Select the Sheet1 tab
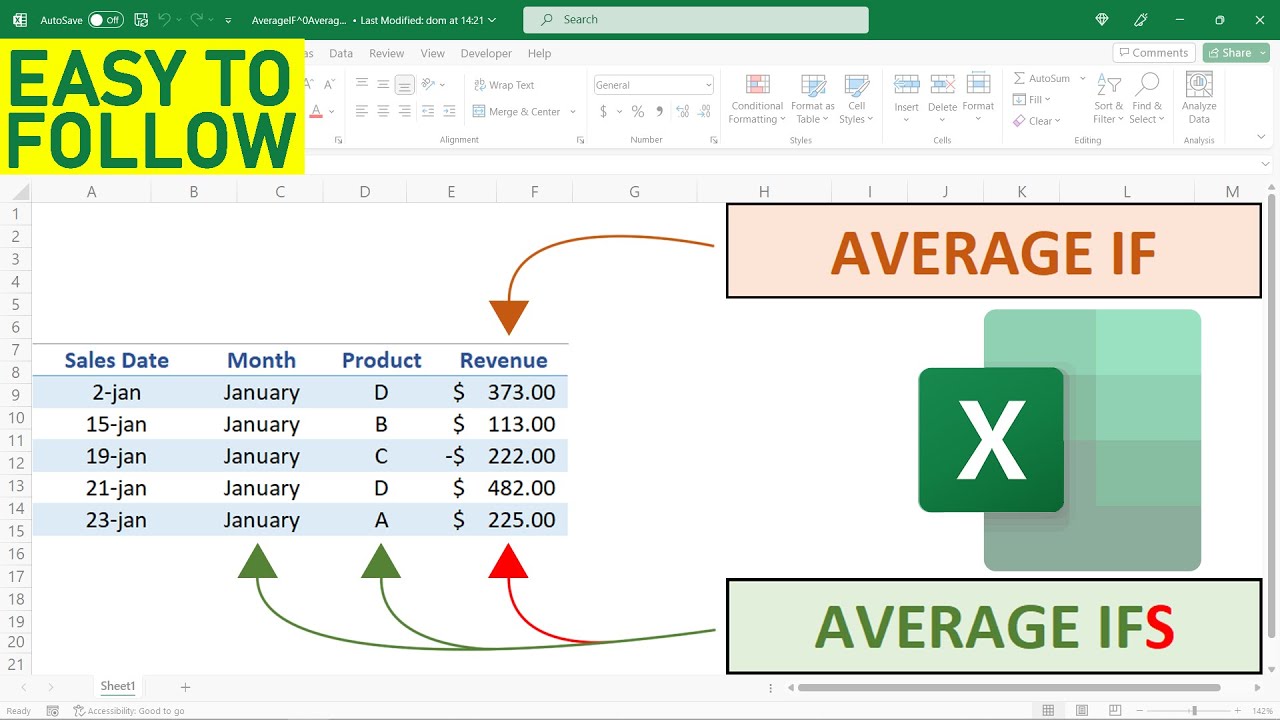Screen dimensions: 1280x720 [x=117, y=687]
